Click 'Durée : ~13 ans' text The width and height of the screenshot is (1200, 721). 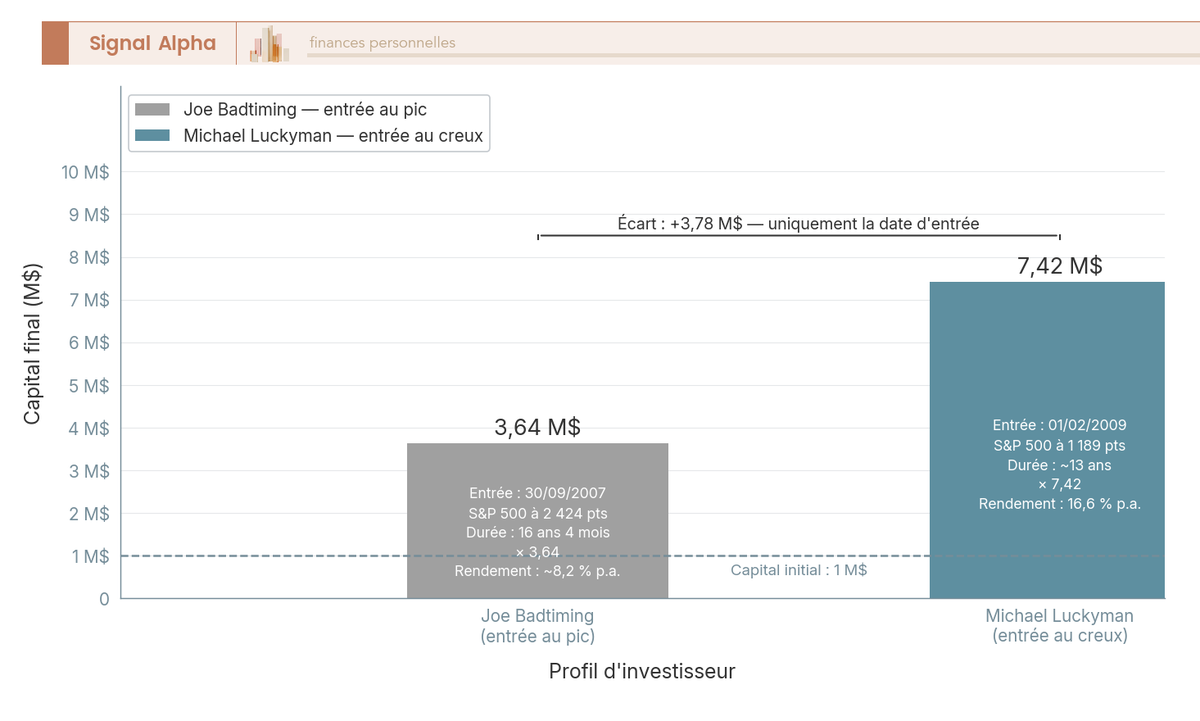tap(1060, 465)
